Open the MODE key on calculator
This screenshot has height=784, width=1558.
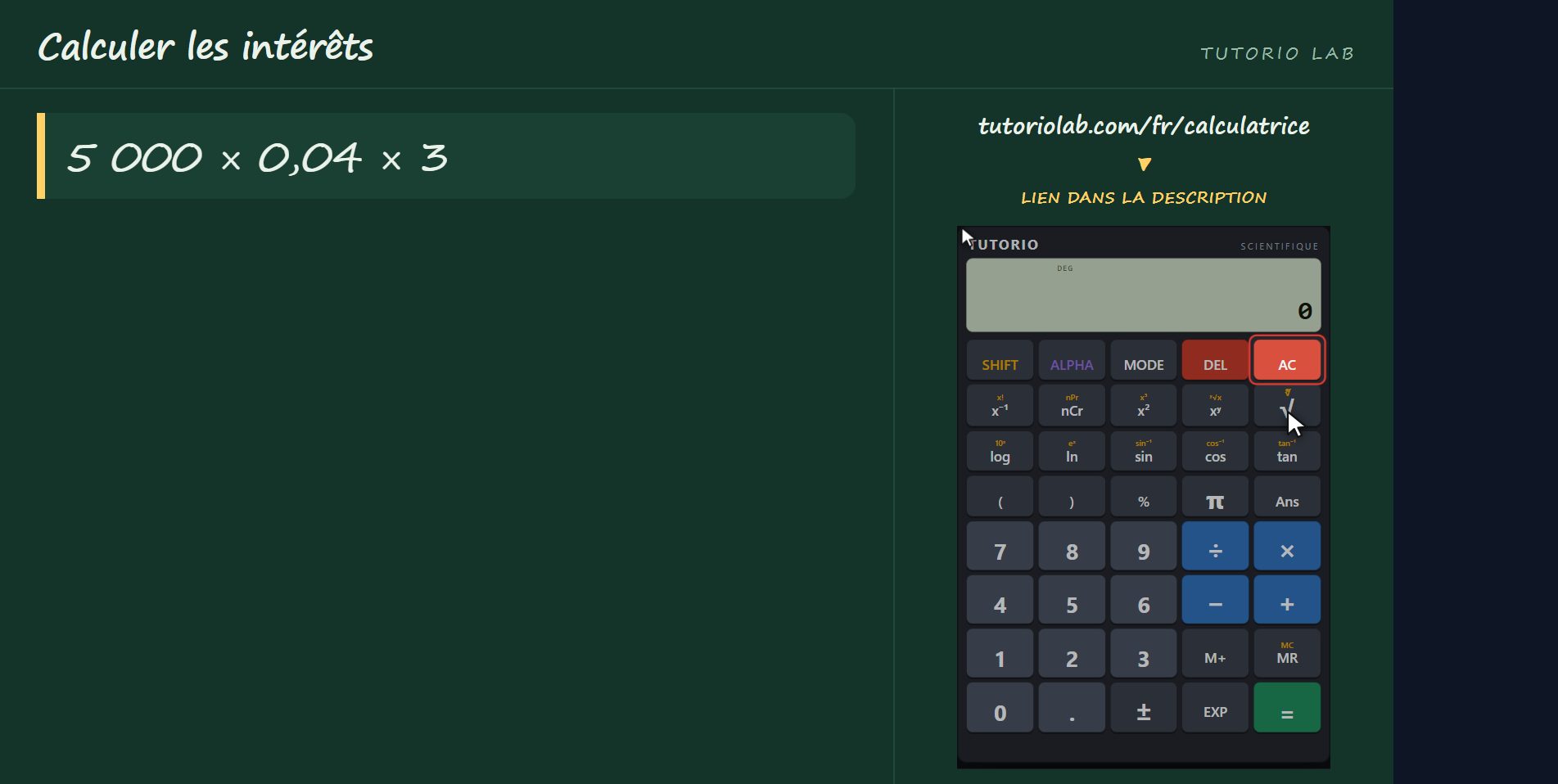[x=1144, y=361]
